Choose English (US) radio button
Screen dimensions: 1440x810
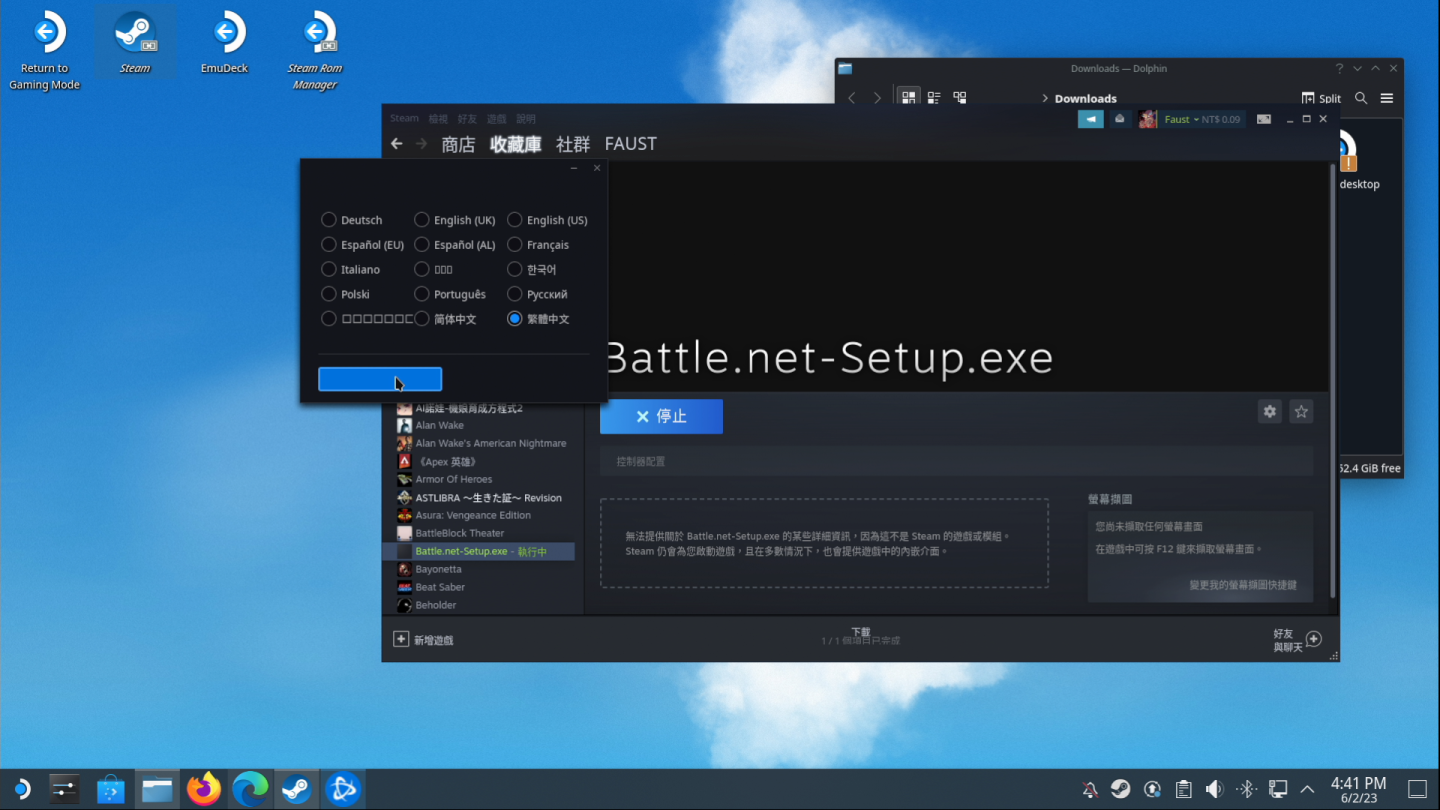click(548, 220)
